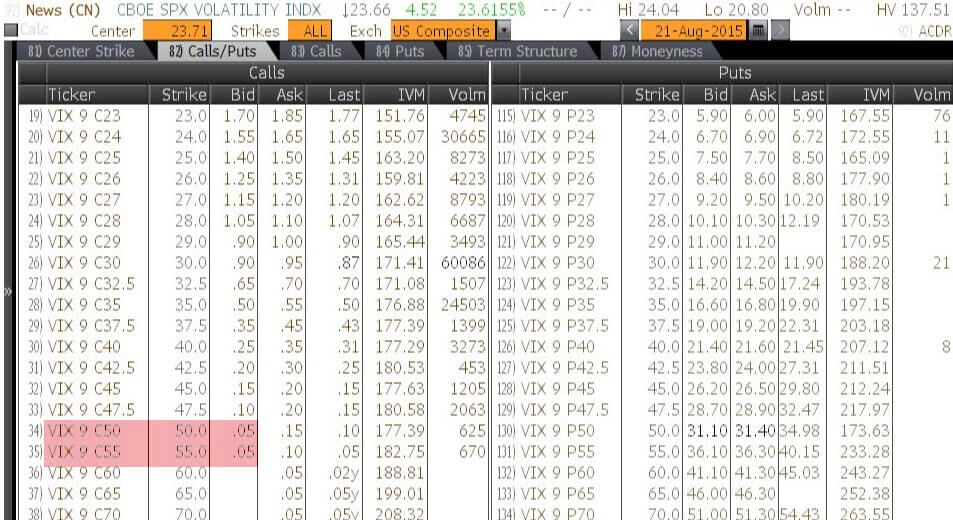This screenshot has height=520, width=953.
Task: Click the News (CN) link
Action: coord(45,10)
